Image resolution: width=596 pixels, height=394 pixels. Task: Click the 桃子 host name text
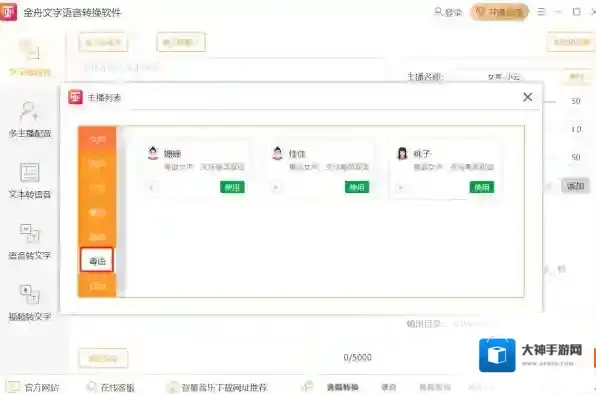[x=422, y=153]
